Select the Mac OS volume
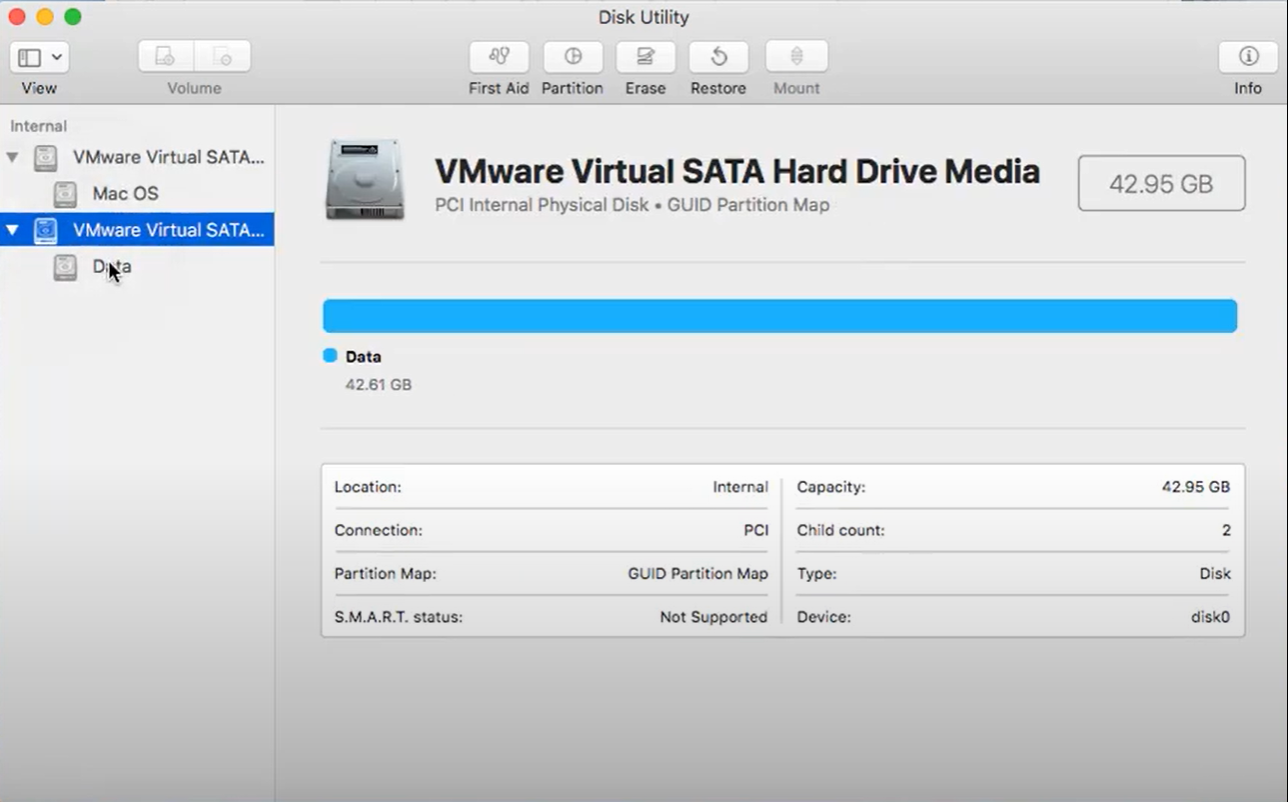Screen dimensions: 1288x802 [x=137, y=193]
